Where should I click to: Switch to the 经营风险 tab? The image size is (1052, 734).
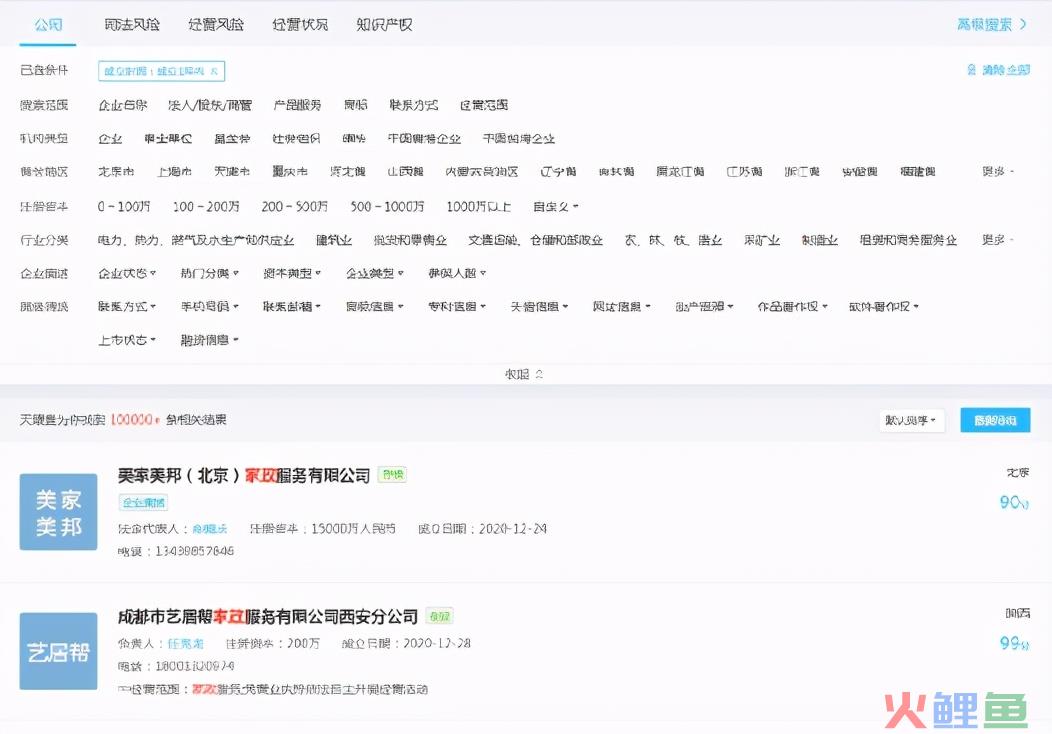coord(216,25)
